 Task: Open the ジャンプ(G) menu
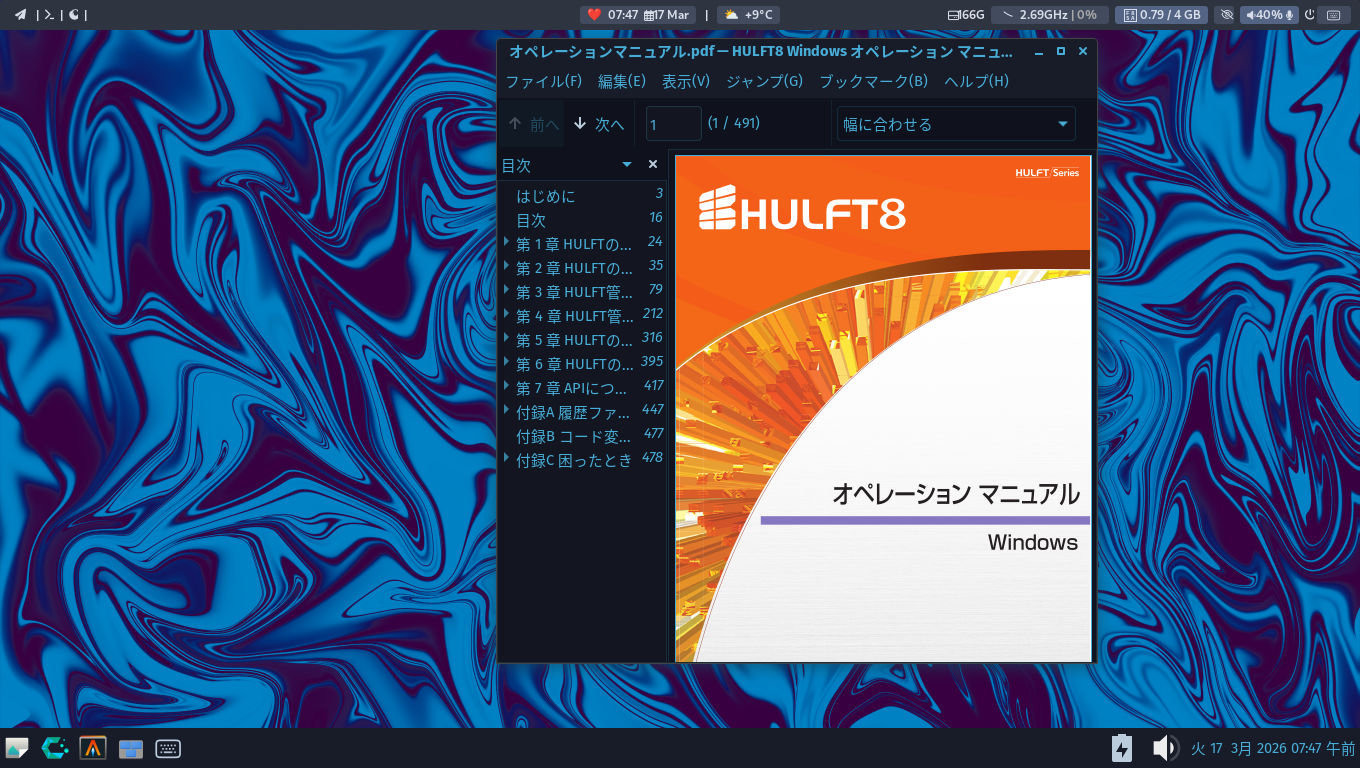(764, 81)
